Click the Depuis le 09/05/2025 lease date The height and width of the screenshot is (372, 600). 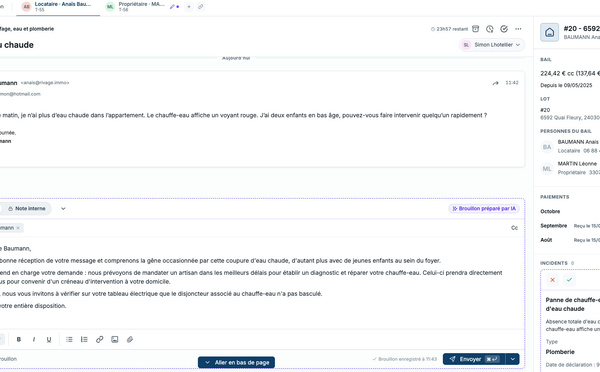pos(566,85)
